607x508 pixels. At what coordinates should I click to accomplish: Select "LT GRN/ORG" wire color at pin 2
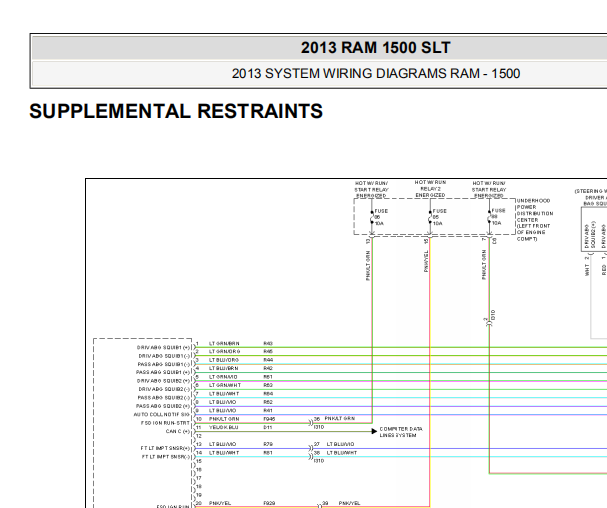click(x=225, y=352)
